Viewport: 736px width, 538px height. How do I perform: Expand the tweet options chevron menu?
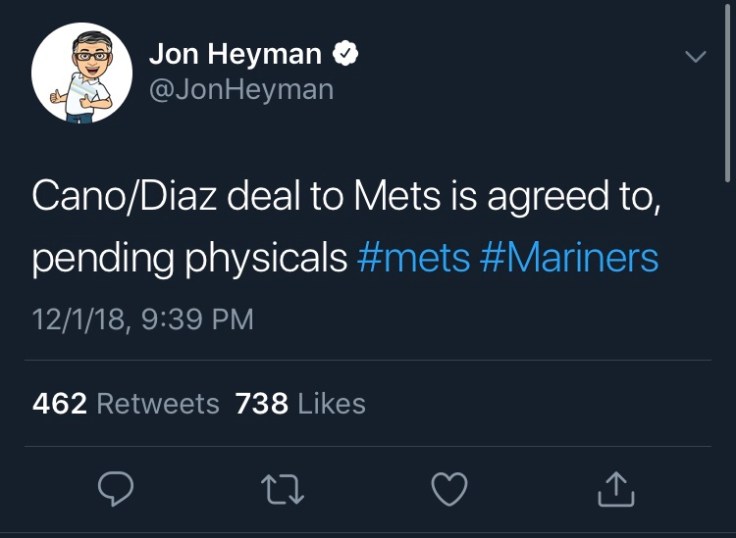(x=695, y=57)
